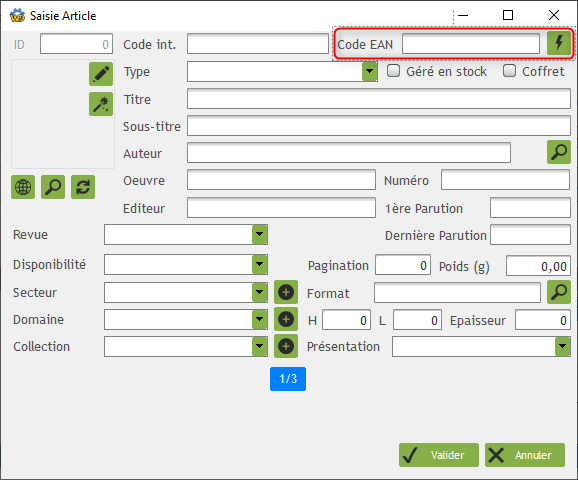Click the magic wand icon

coord(101,104)
